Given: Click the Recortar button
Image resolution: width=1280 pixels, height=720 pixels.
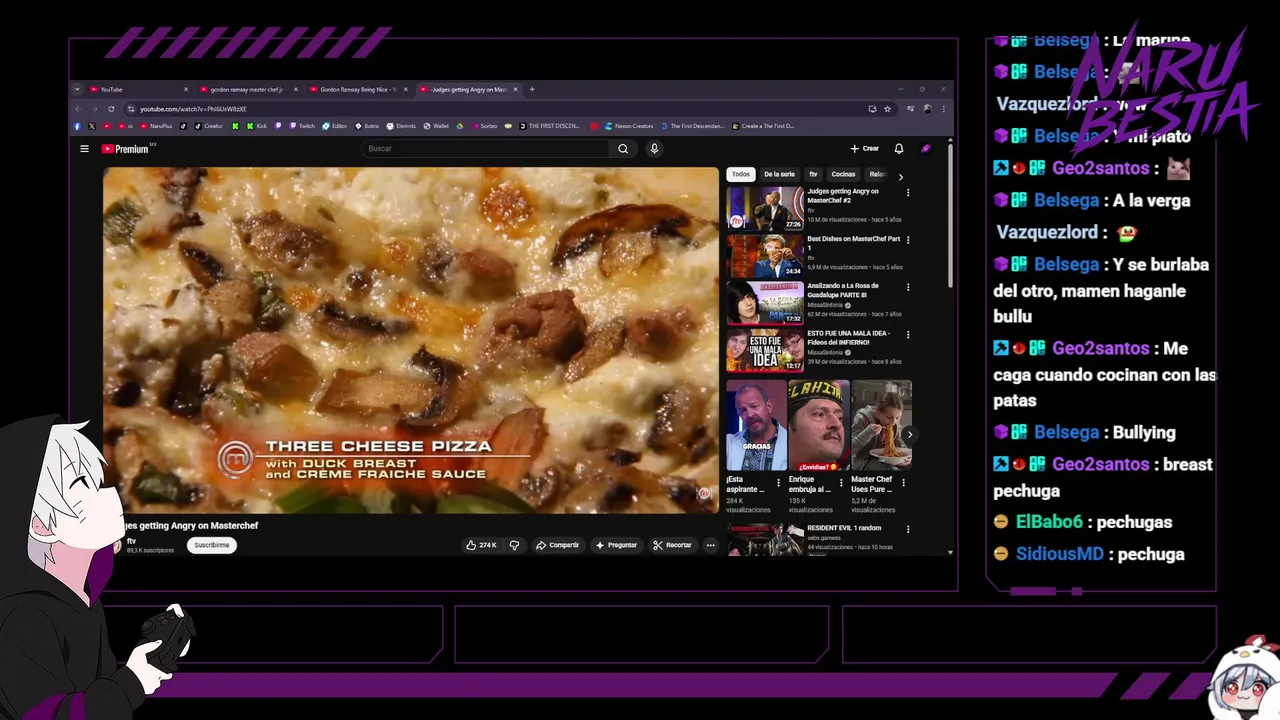Looking at the screenshot, I should click(x=672, y=545).
